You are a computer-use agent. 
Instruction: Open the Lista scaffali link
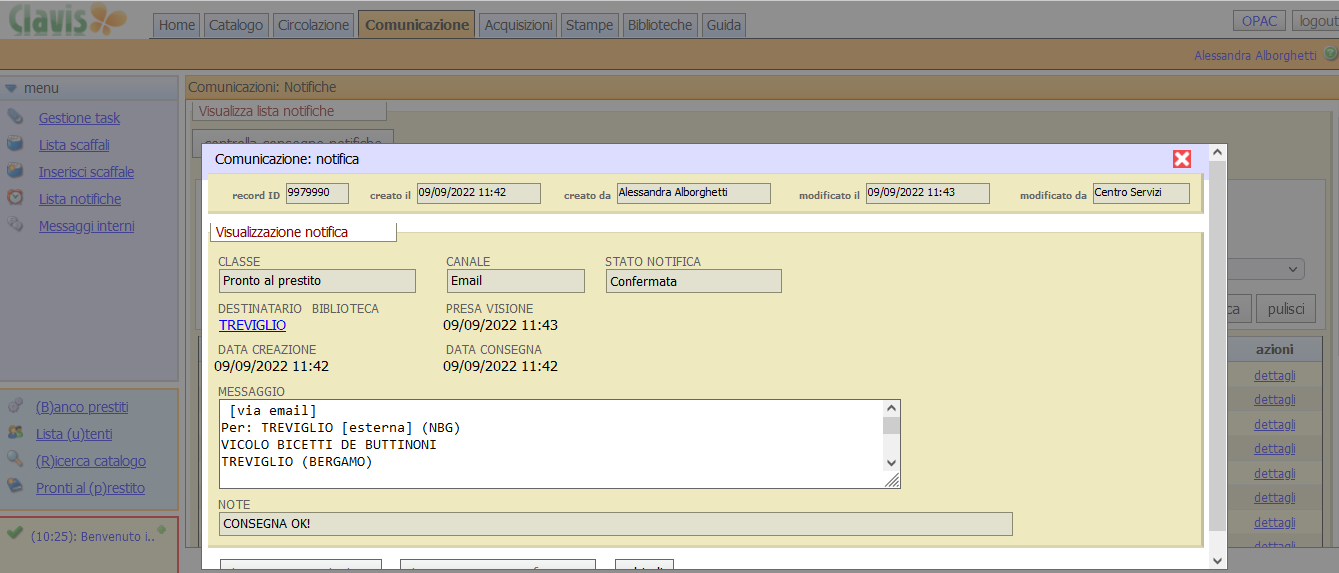tap(74, 145)
